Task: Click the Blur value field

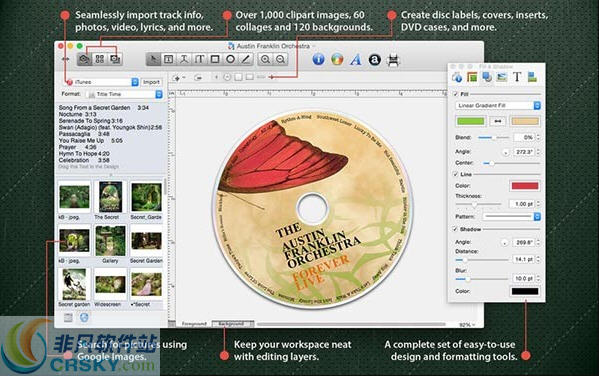Action: 523,279
